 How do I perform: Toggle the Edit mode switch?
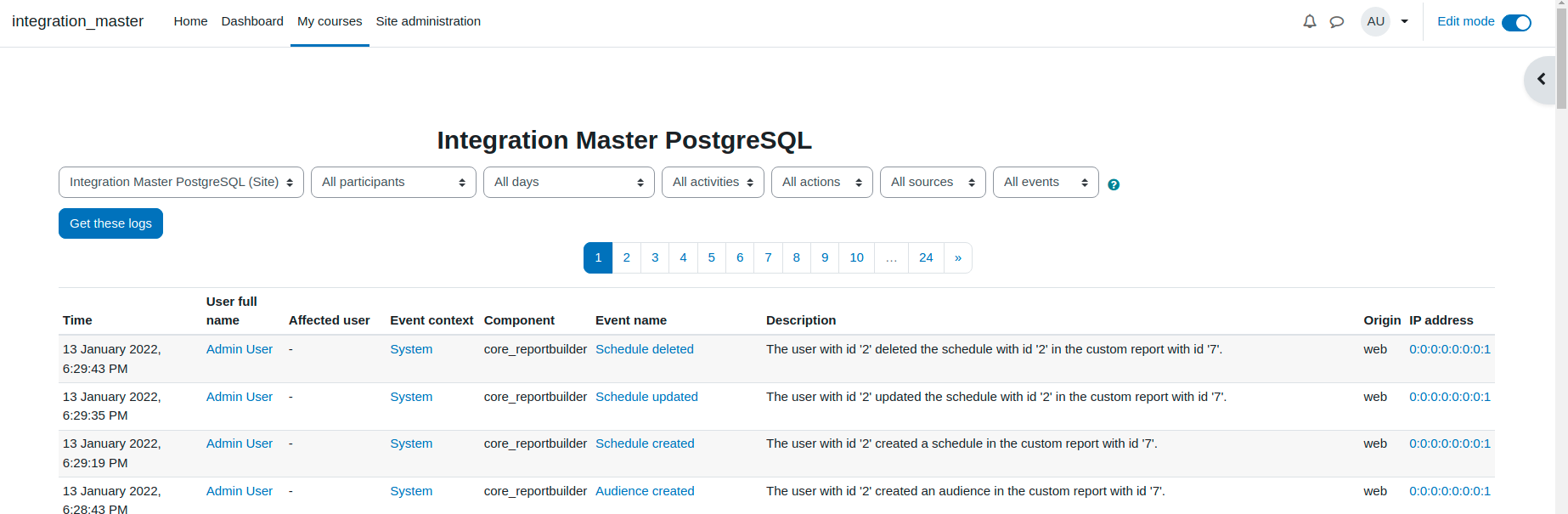1516,22
